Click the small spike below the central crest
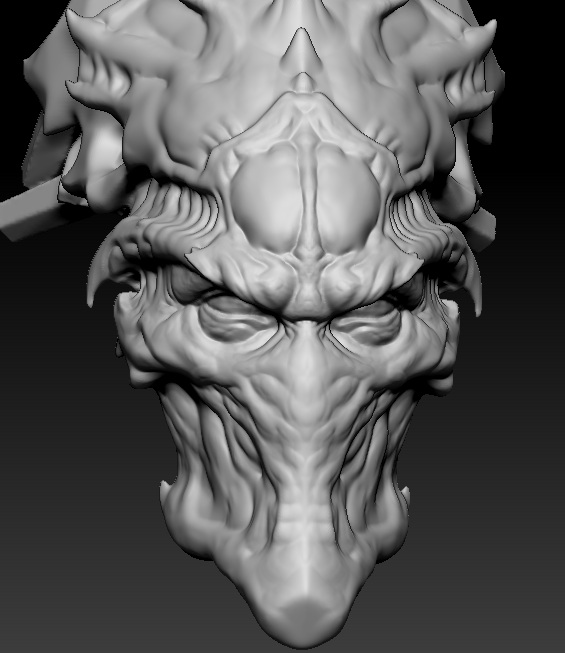 tap(304, 82)
